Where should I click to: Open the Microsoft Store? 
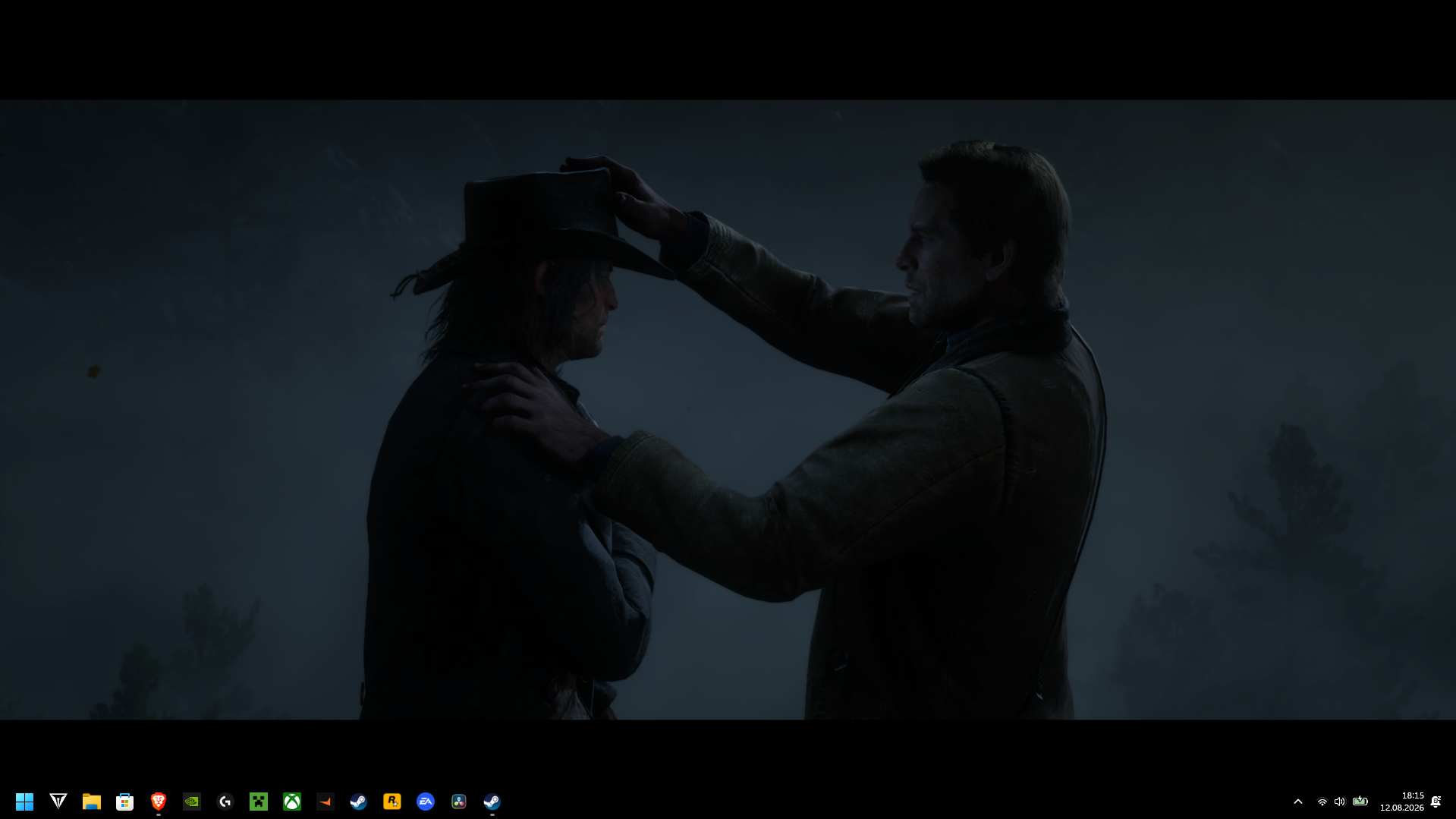tap(125, 802)
